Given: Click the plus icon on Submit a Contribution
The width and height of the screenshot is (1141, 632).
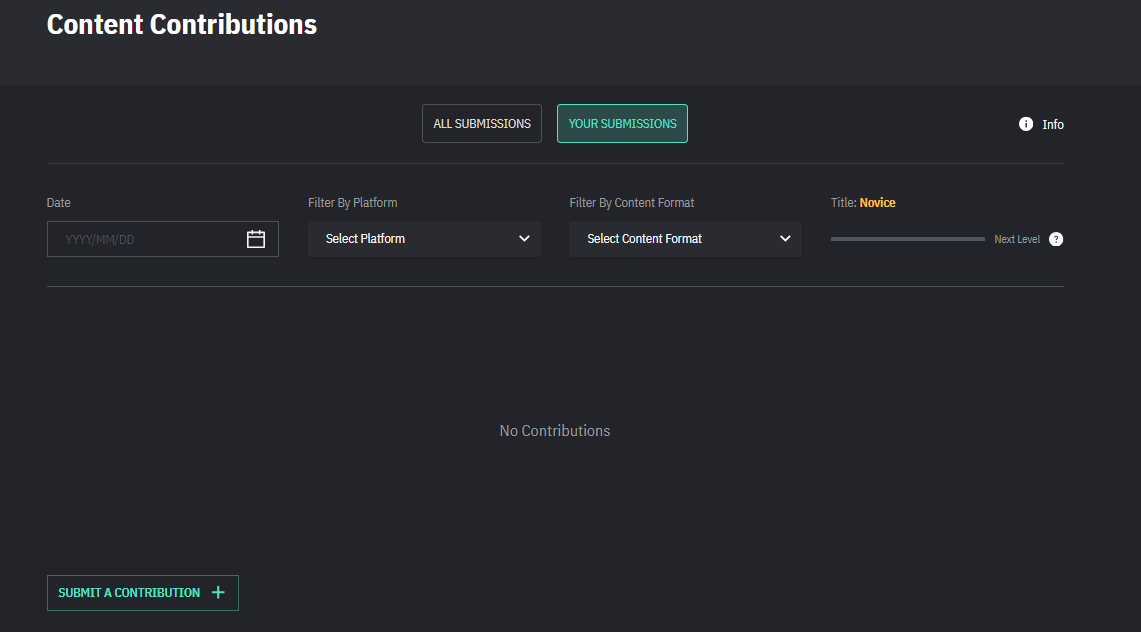Looking at the screenshot, I should [x=218, y=593].
